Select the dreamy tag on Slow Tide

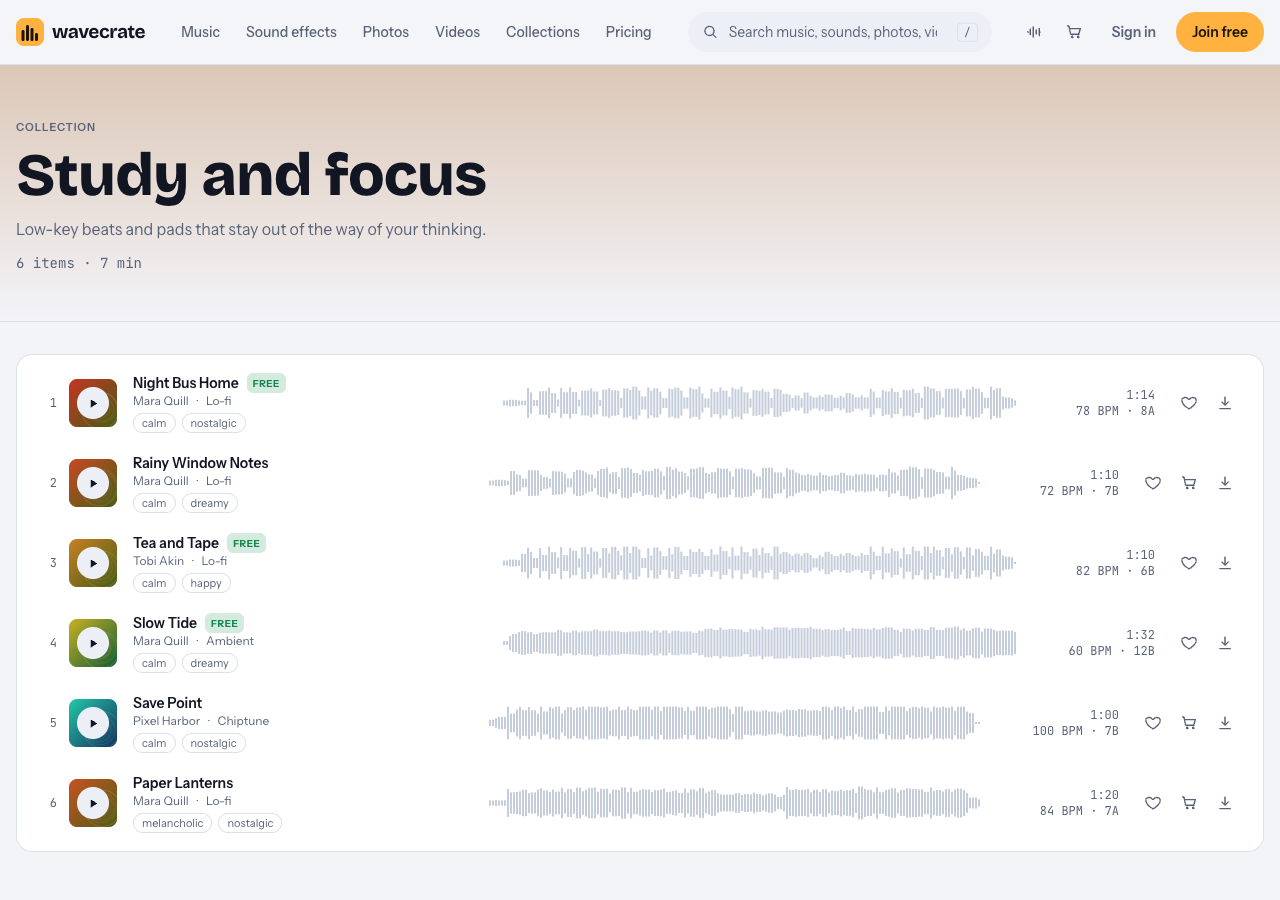(x=210, y=663)
